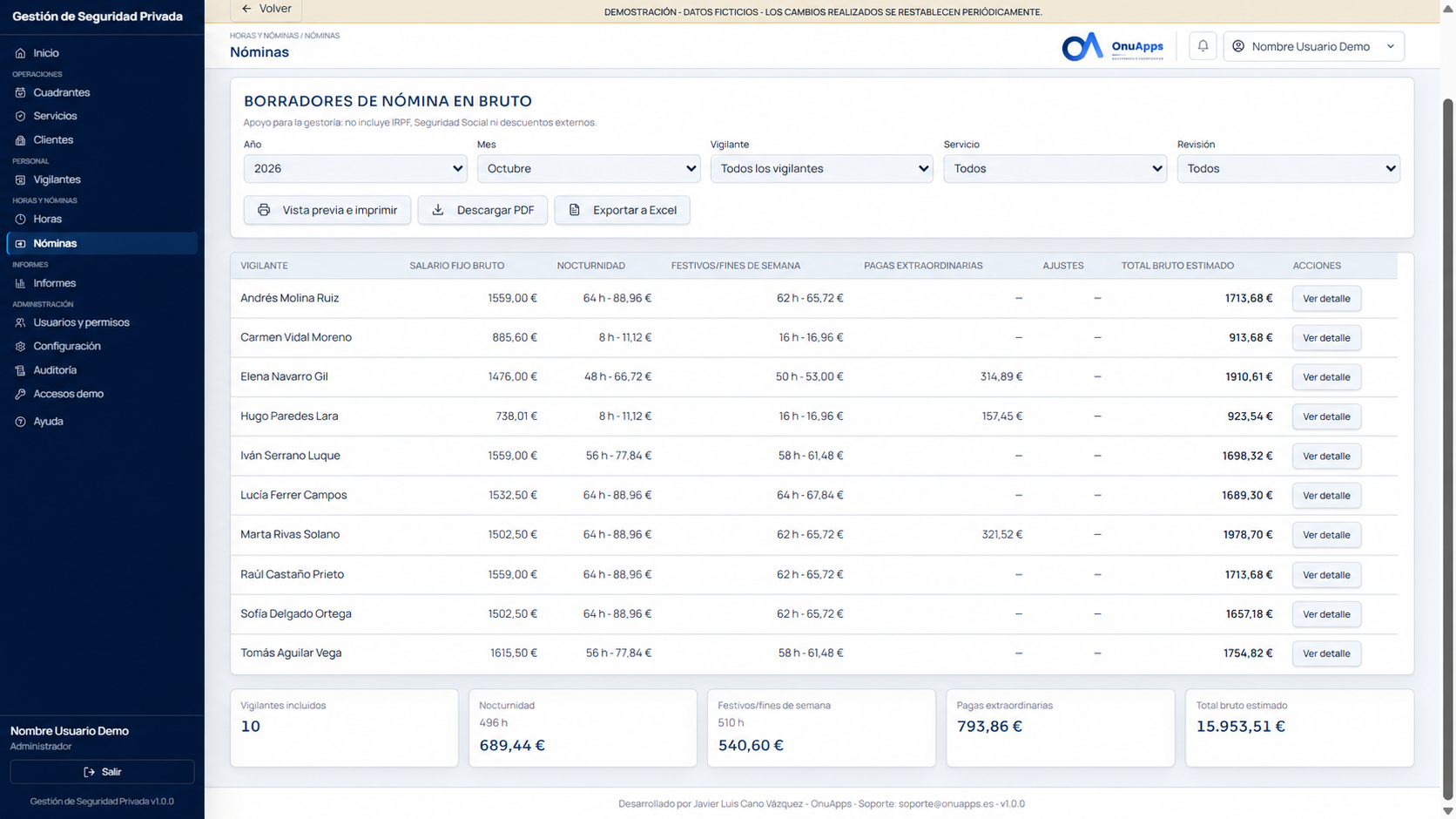Open the Informes menu entry

coord(102,283)
